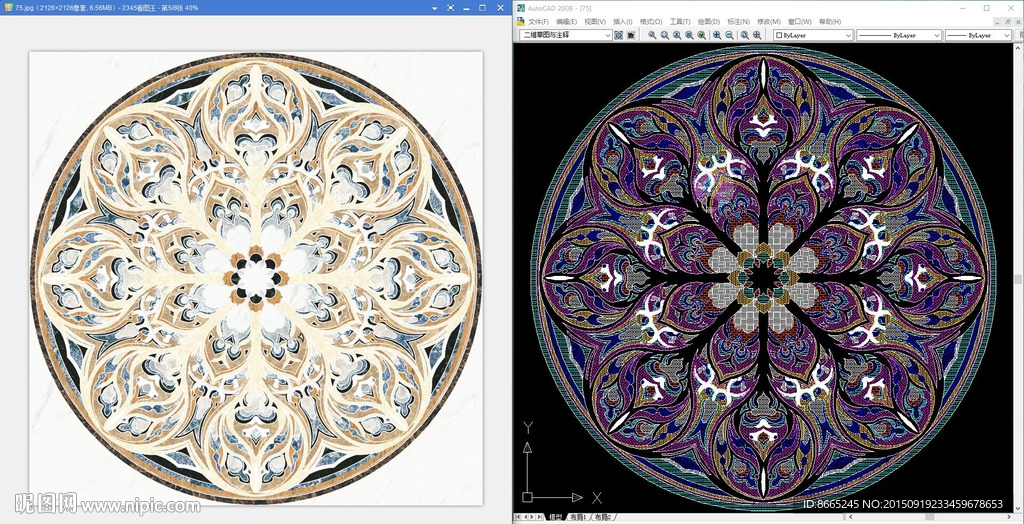
Task: Close the AutoCAD 2008 window
Action: coord(1010,8)
